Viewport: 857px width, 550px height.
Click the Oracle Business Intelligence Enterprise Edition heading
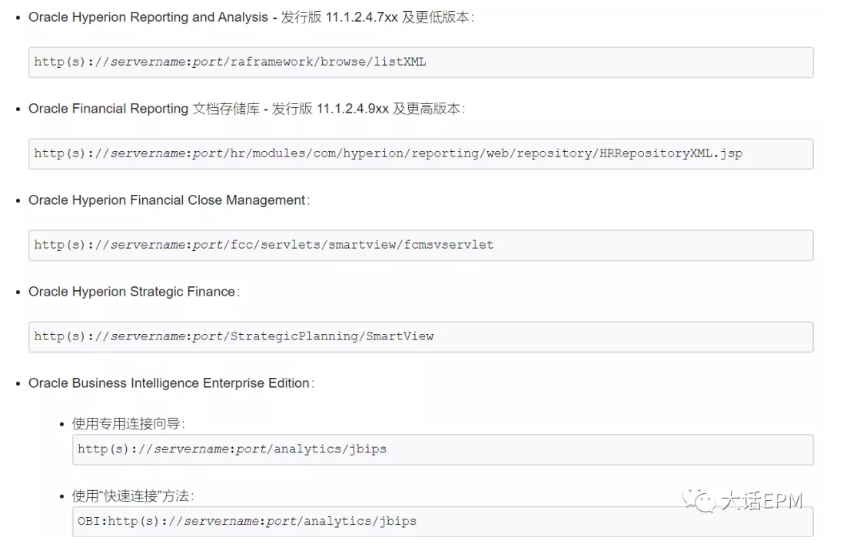click(170, 383)
